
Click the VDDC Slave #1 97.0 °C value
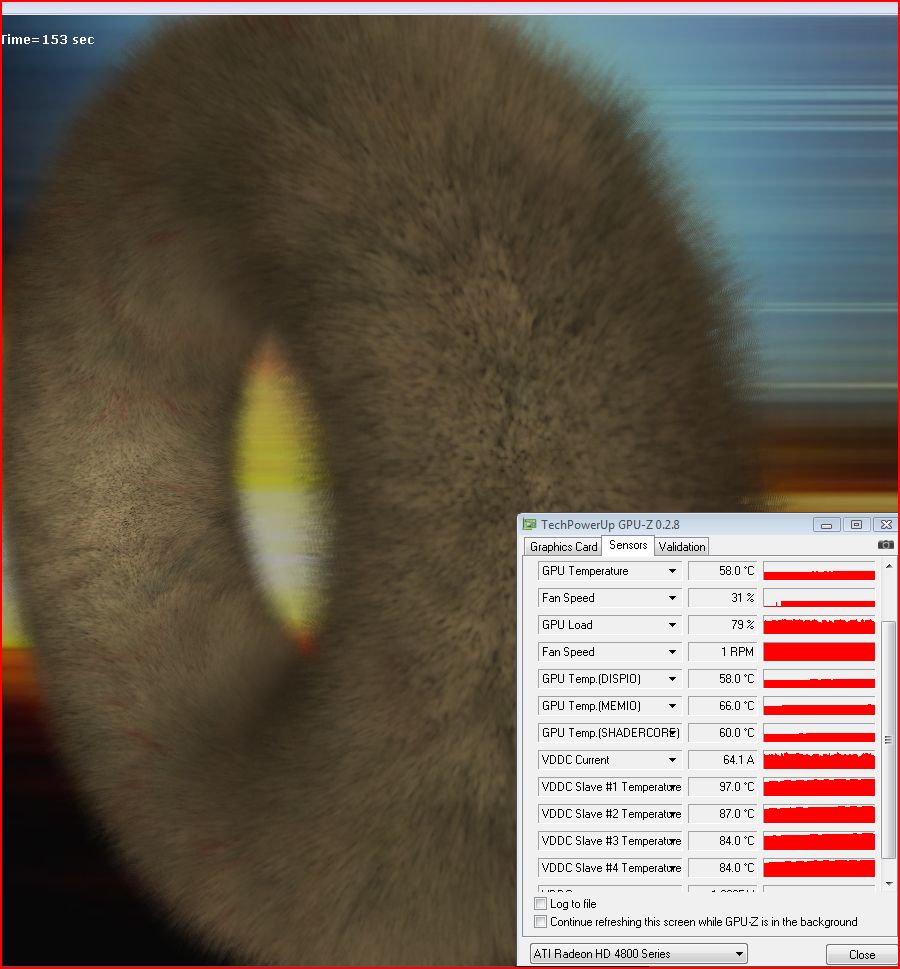pos(723,787)
